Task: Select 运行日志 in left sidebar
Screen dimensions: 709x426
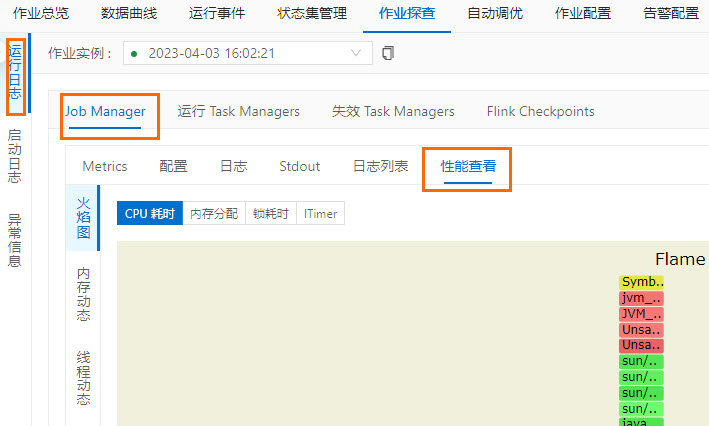Action: point(15,72)
